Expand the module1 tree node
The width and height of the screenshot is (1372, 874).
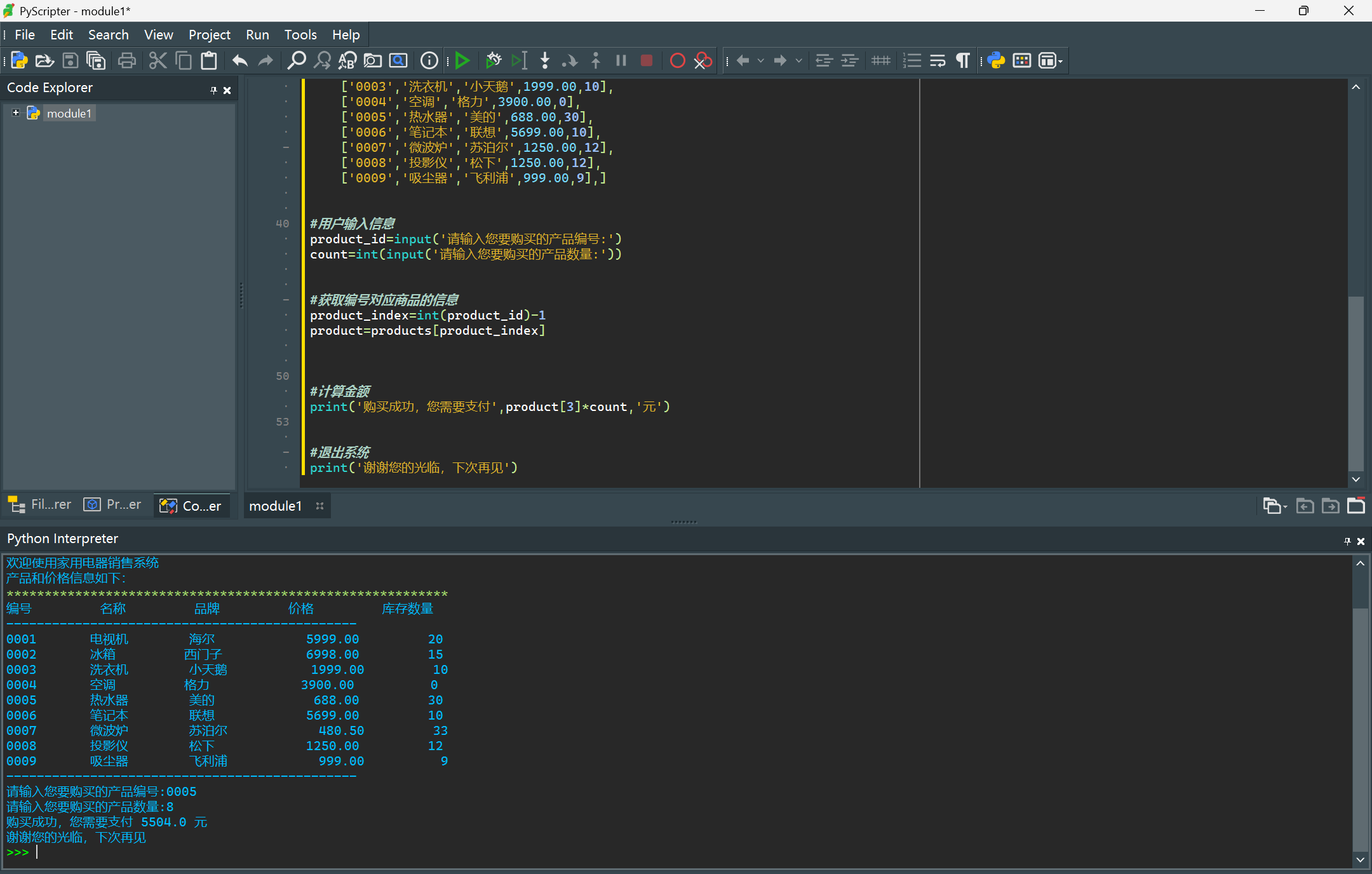point(16,112)
